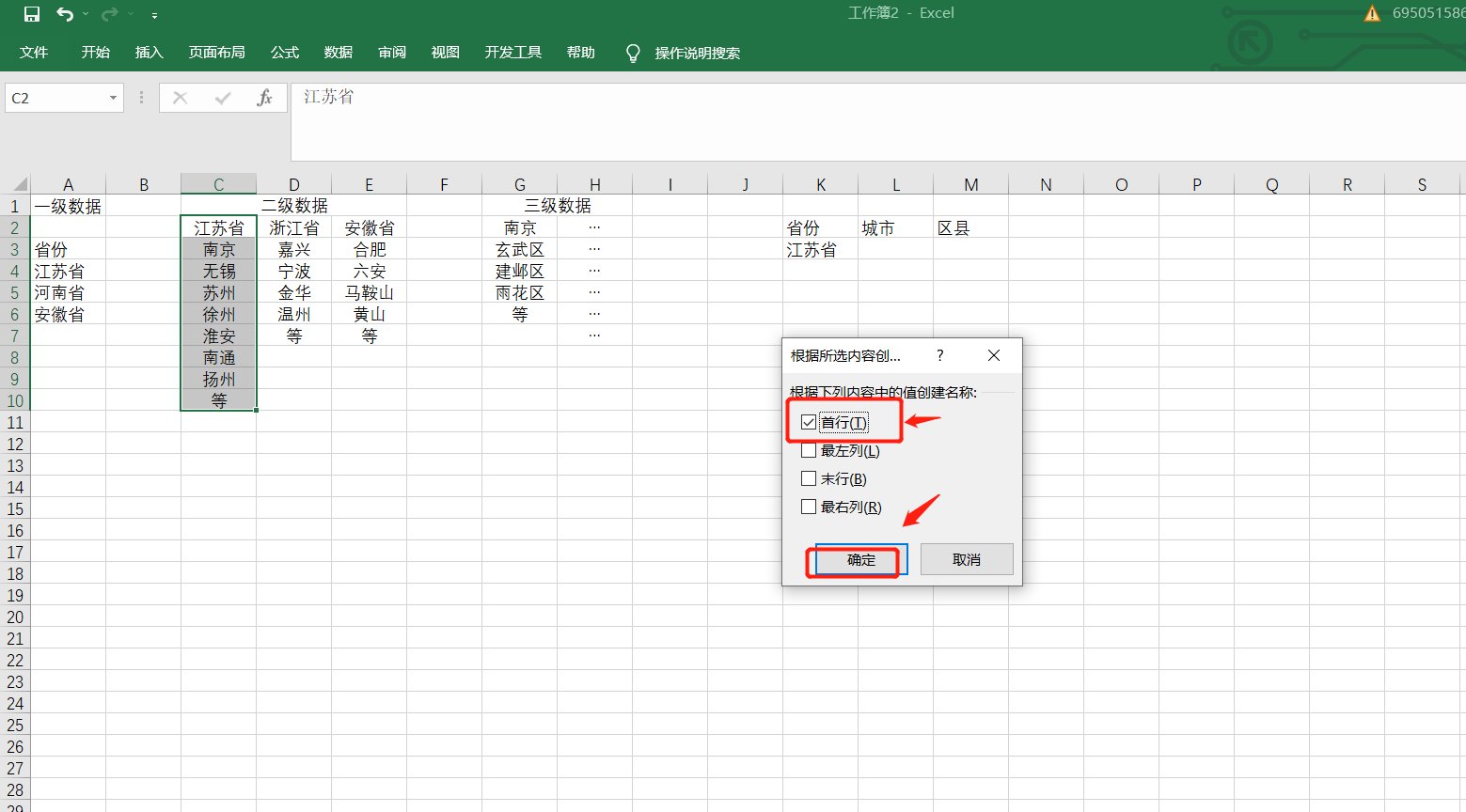The image size is (1466, 812).
Task: Open Customize Quick Access Toolbar dropdown
Action: [154, 15]
